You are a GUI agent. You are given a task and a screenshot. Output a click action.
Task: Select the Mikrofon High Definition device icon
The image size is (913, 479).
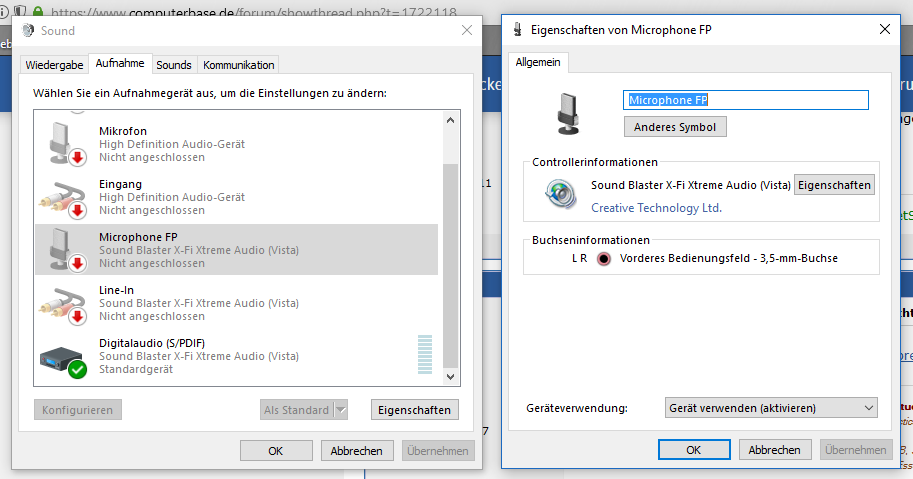[x=67, y=143]
